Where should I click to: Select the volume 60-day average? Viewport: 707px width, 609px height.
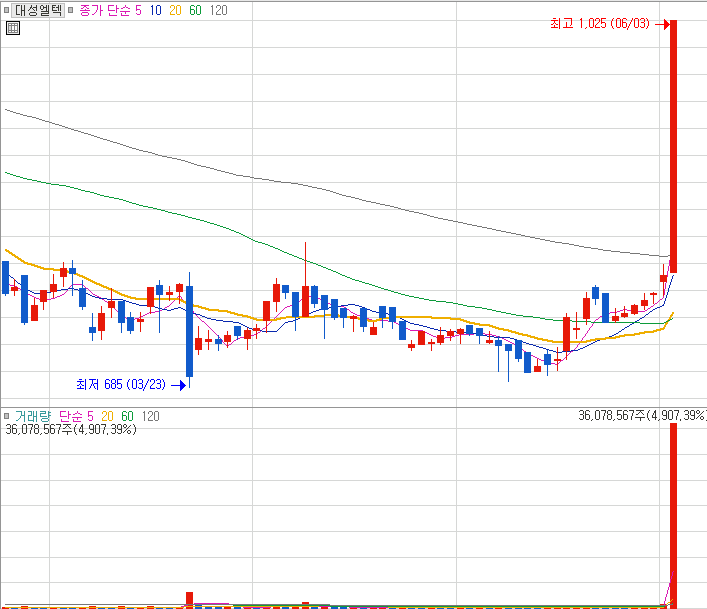click(x=128, y=416)
